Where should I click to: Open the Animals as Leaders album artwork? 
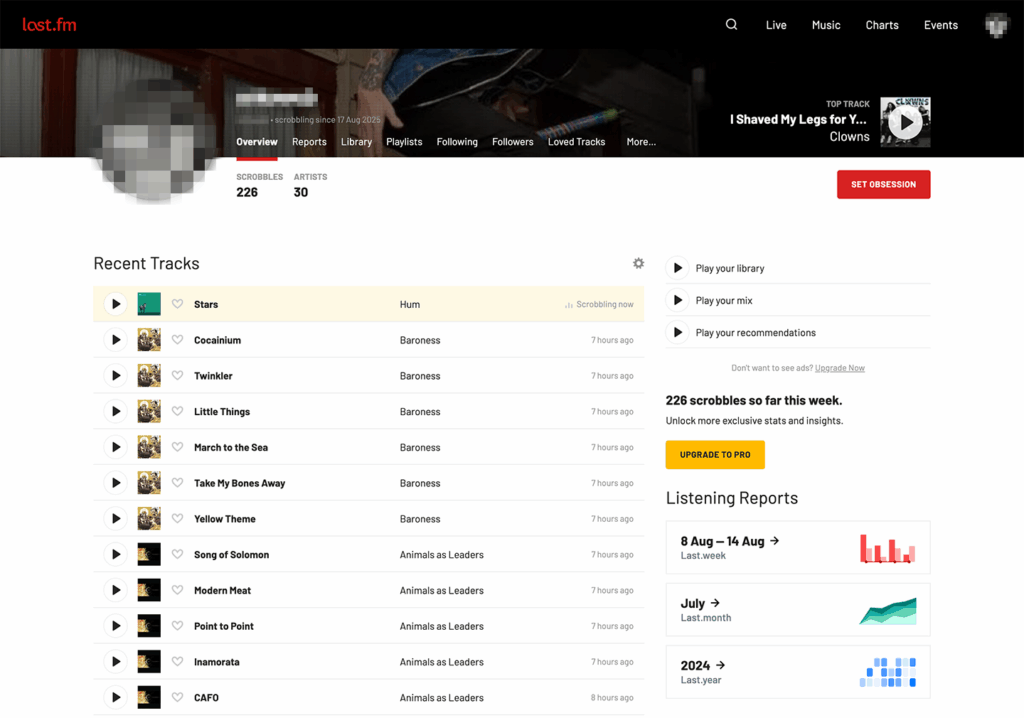(x=149, y=554)
